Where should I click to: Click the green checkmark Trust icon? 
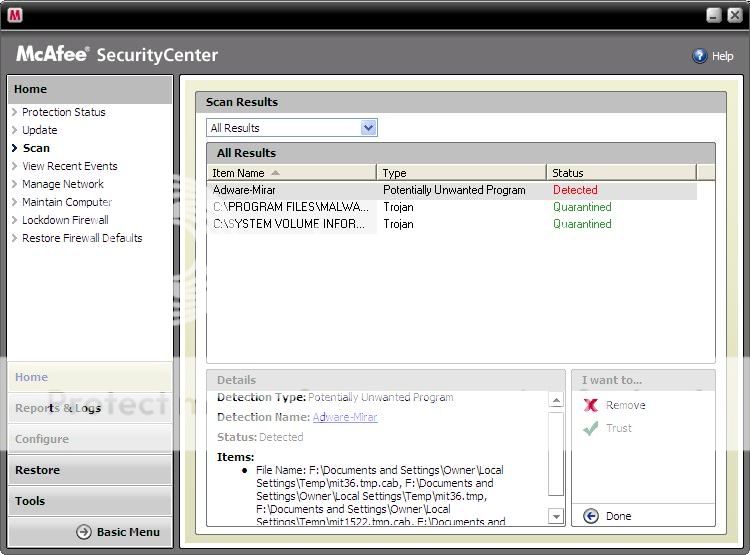tap(591, 428)
